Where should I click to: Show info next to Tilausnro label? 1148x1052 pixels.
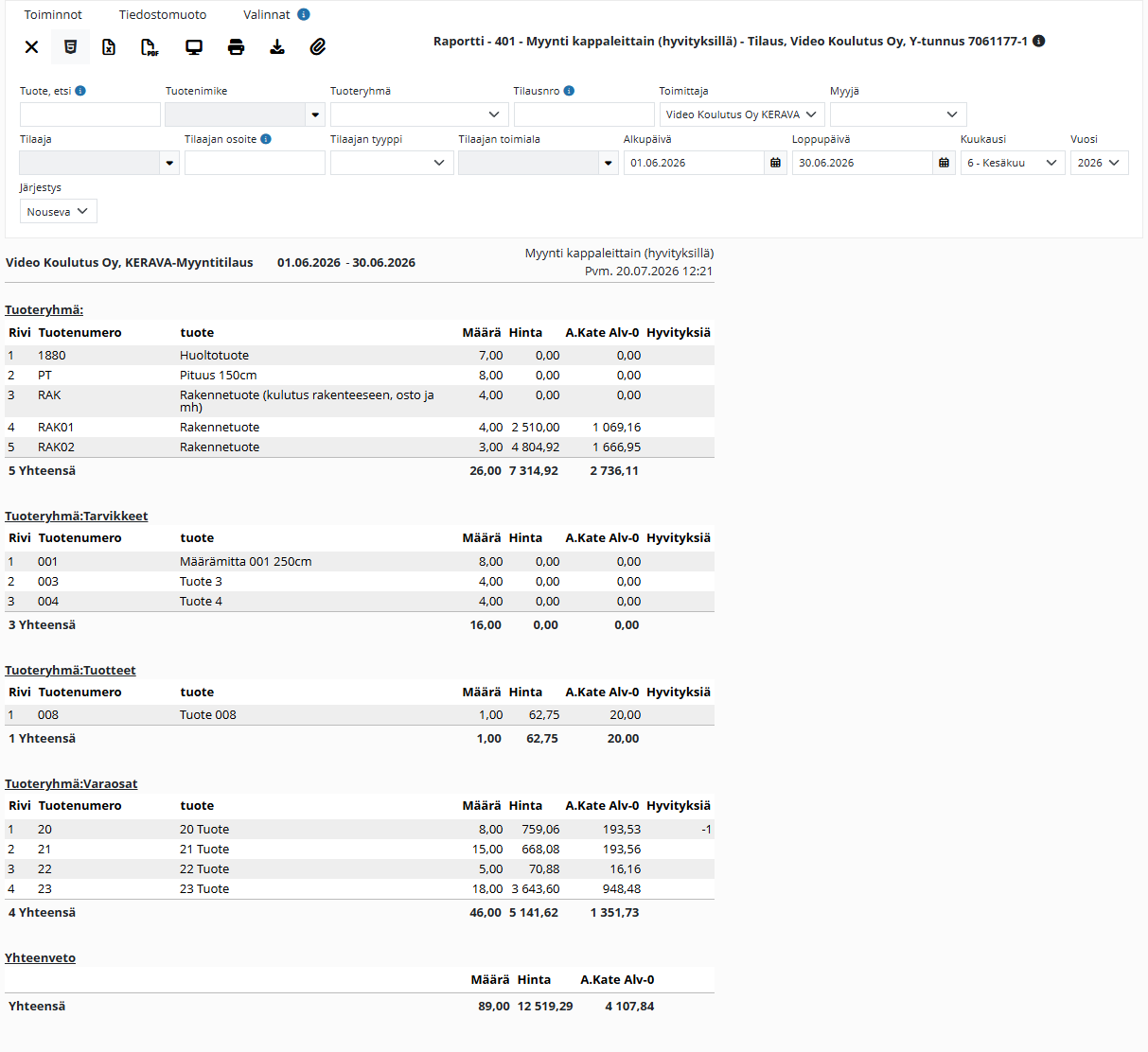569,91
